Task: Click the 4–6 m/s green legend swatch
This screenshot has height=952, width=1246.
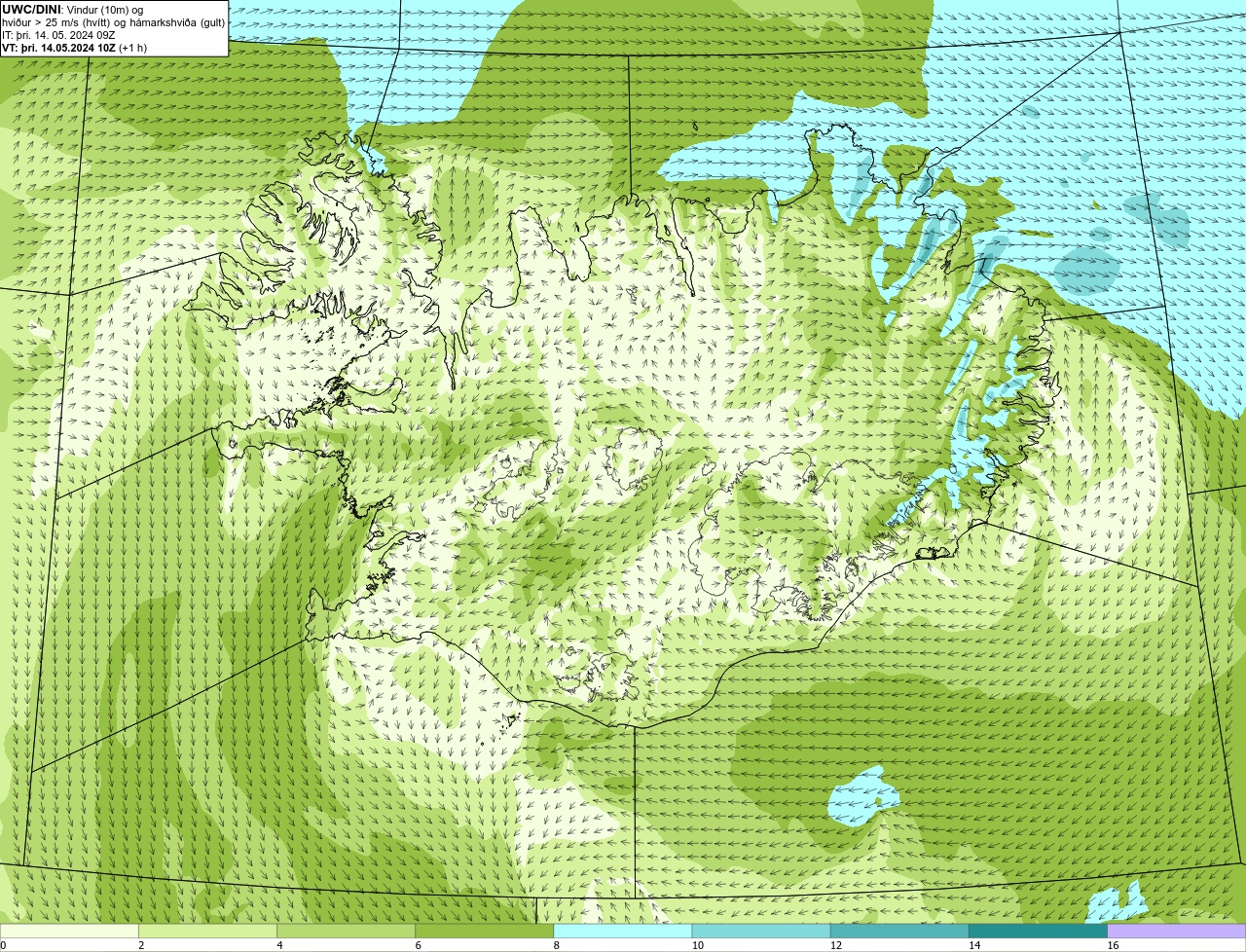Action: coord(347,931)
